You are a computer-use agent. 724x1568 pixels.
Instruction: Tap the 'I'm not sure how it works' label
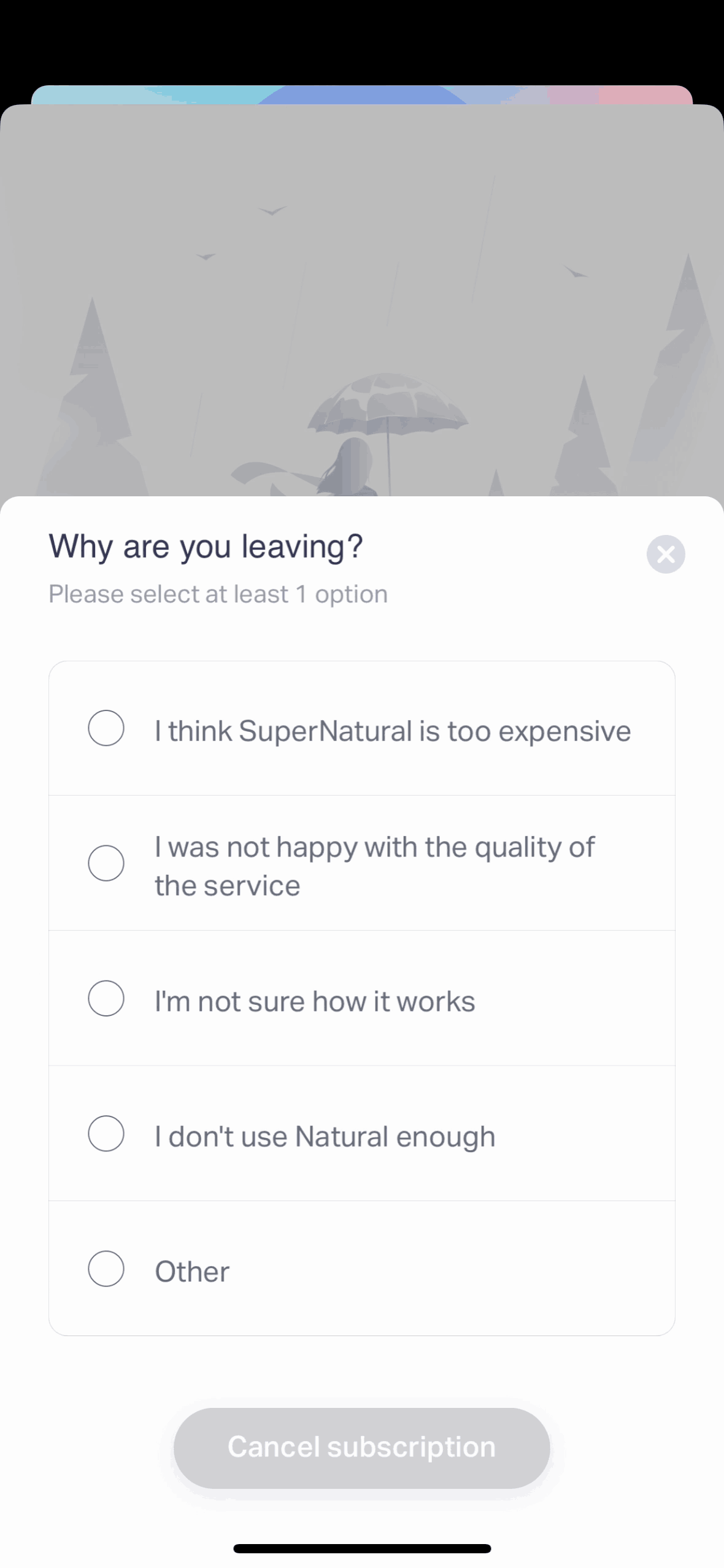coord(315,1001)
